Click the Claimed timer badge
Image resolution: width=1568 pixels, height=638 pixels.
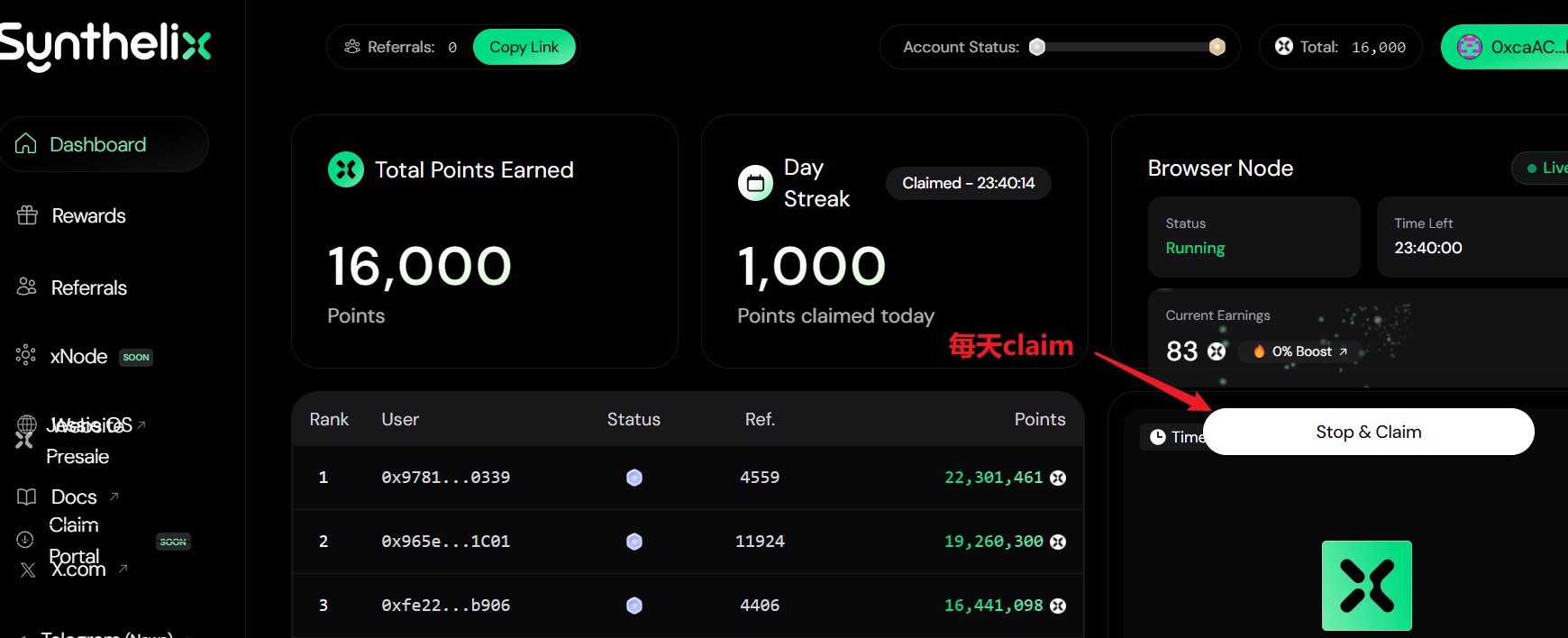(x=969, y=183)
